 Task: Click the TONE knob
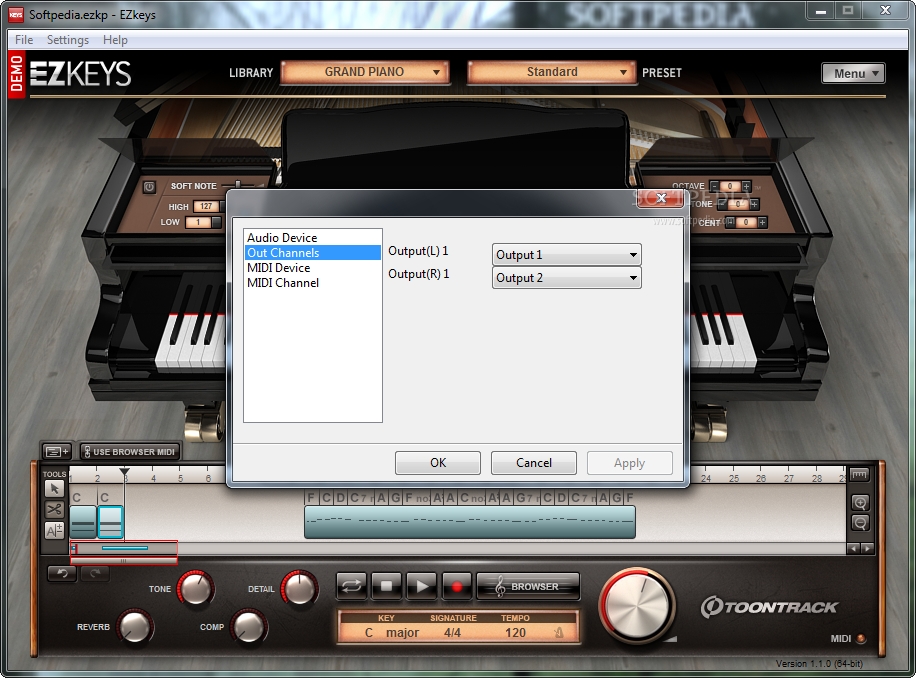coord(195,588)
